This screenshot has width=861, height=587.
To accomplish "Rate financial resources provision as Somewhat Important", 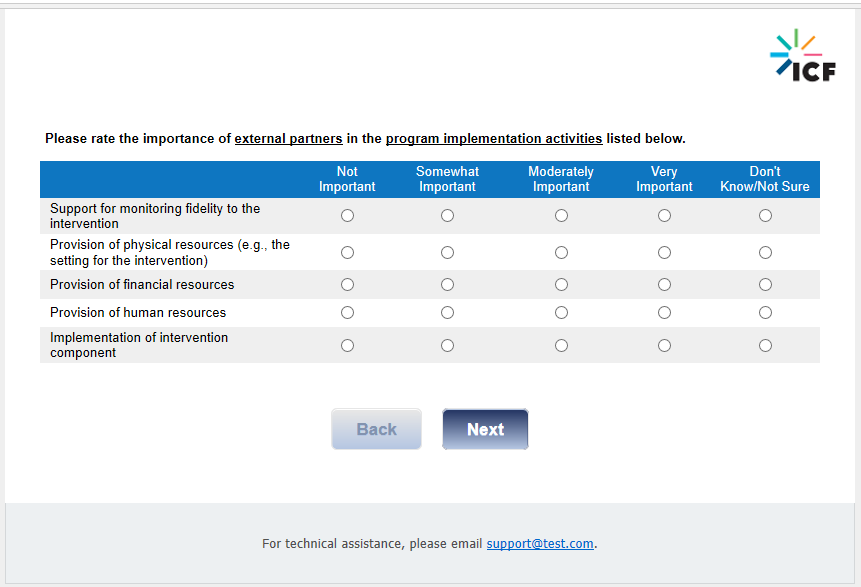I will click(447, 285).
